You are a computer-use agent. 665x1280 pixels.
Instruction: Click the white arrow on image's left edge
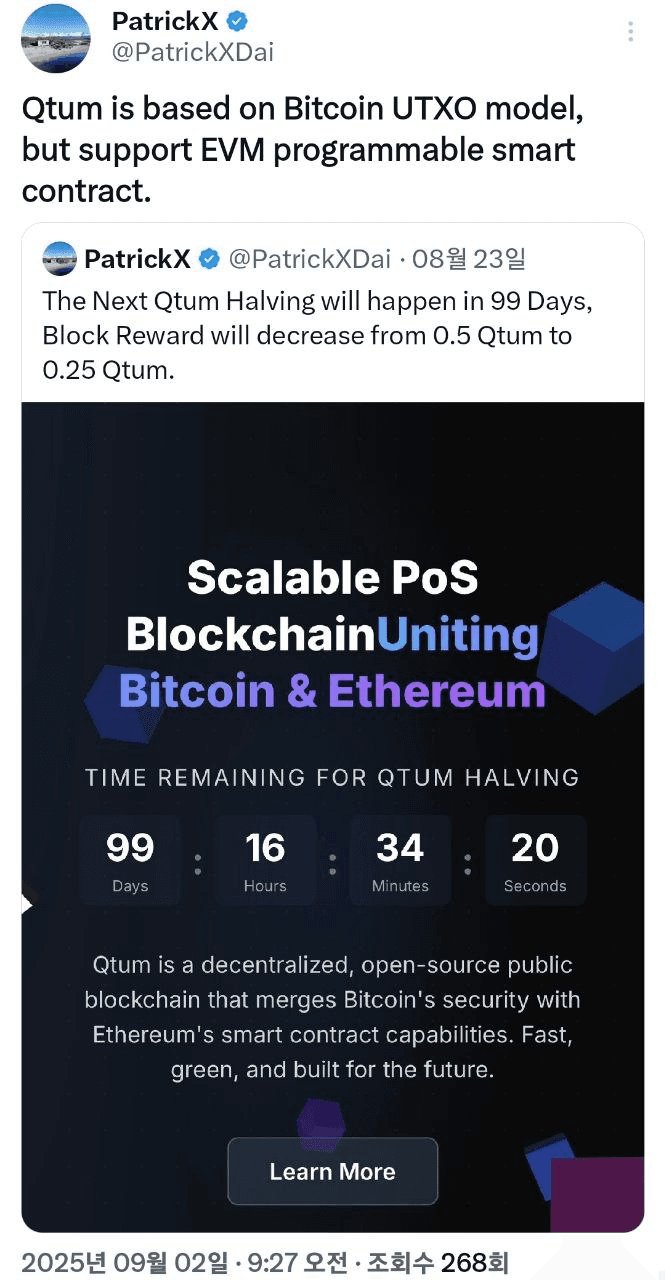[27, 905]
